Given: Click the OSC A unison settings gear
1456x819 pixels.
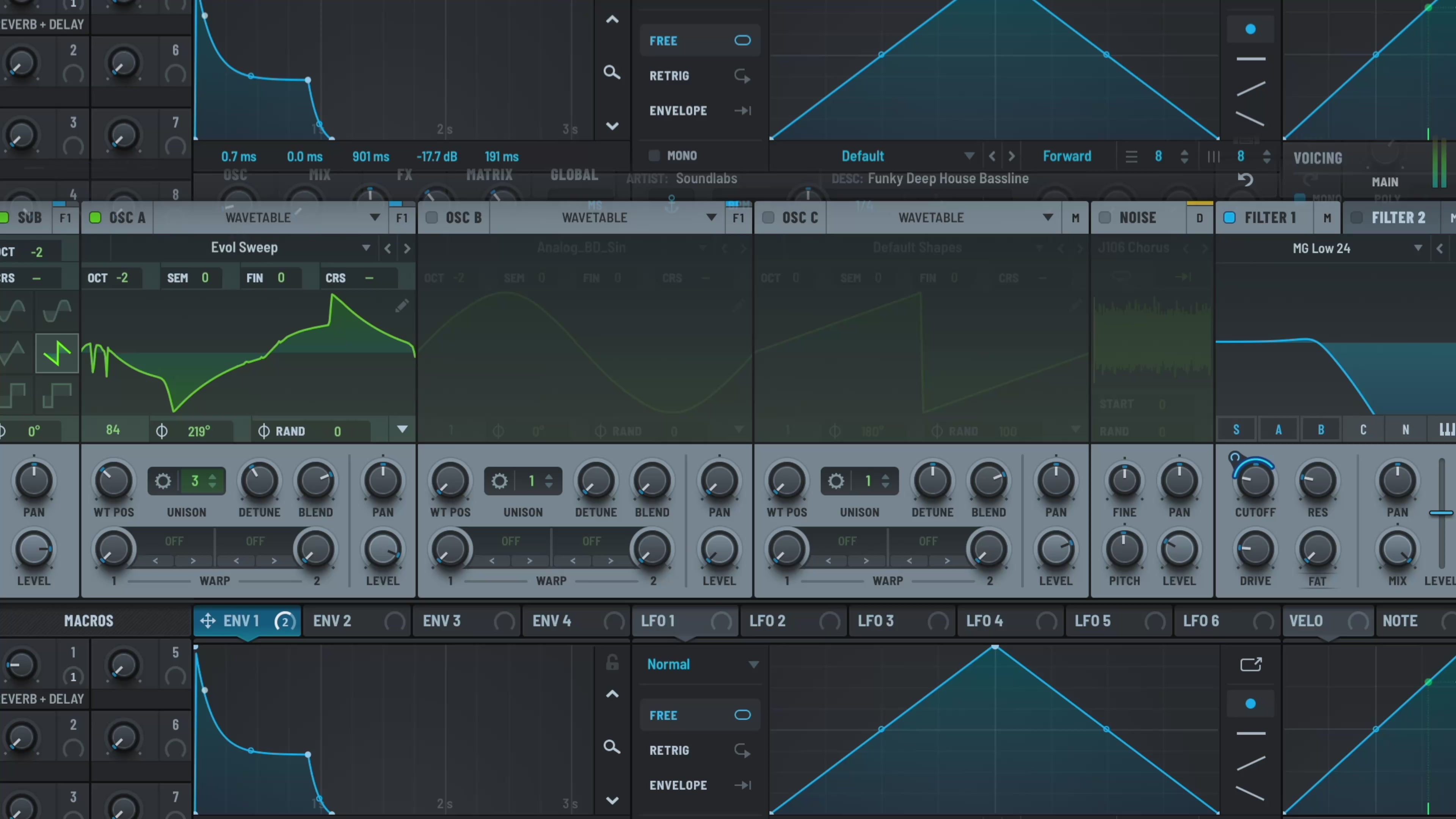Looking at the screenshot, I should [163, 481].
